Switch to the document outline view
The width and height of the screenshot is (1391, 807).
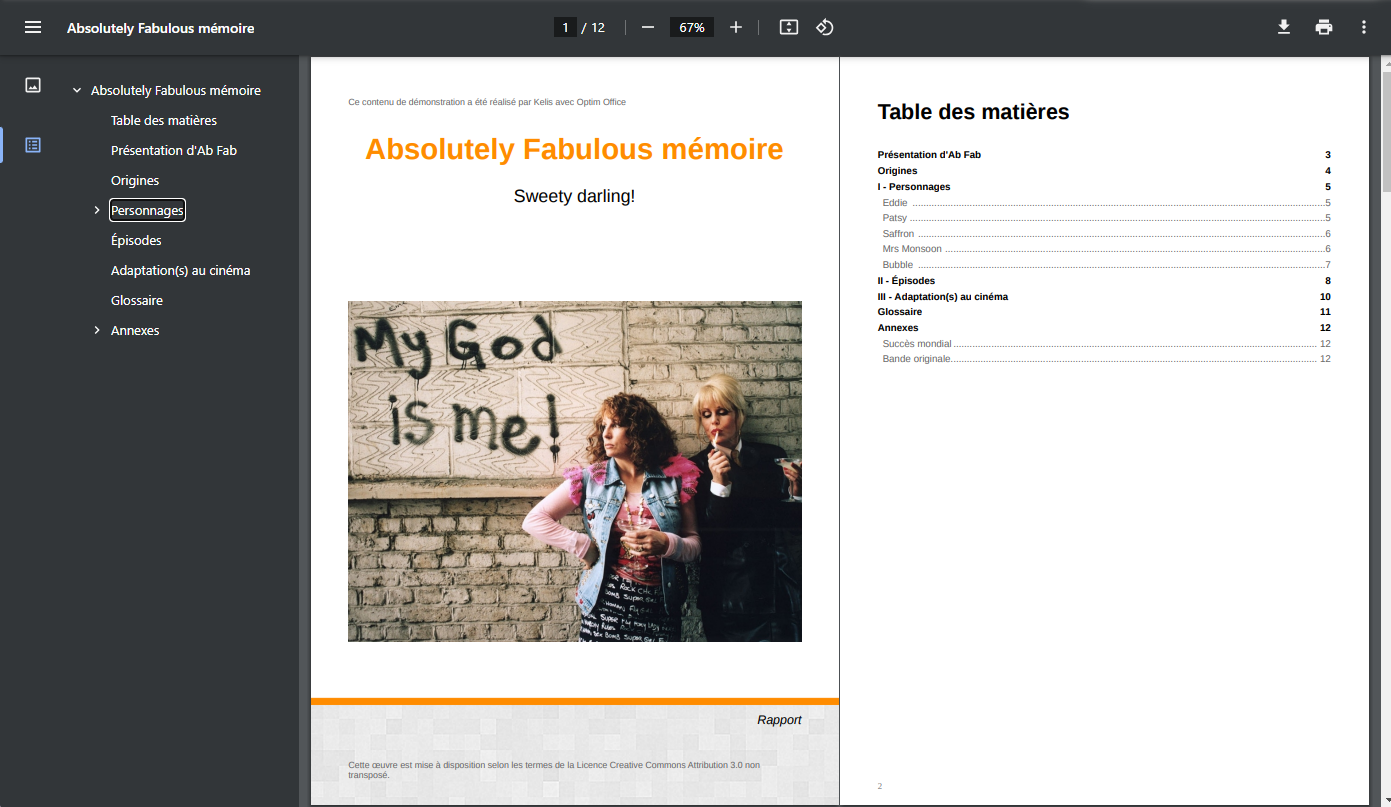(x=33, y=145)
